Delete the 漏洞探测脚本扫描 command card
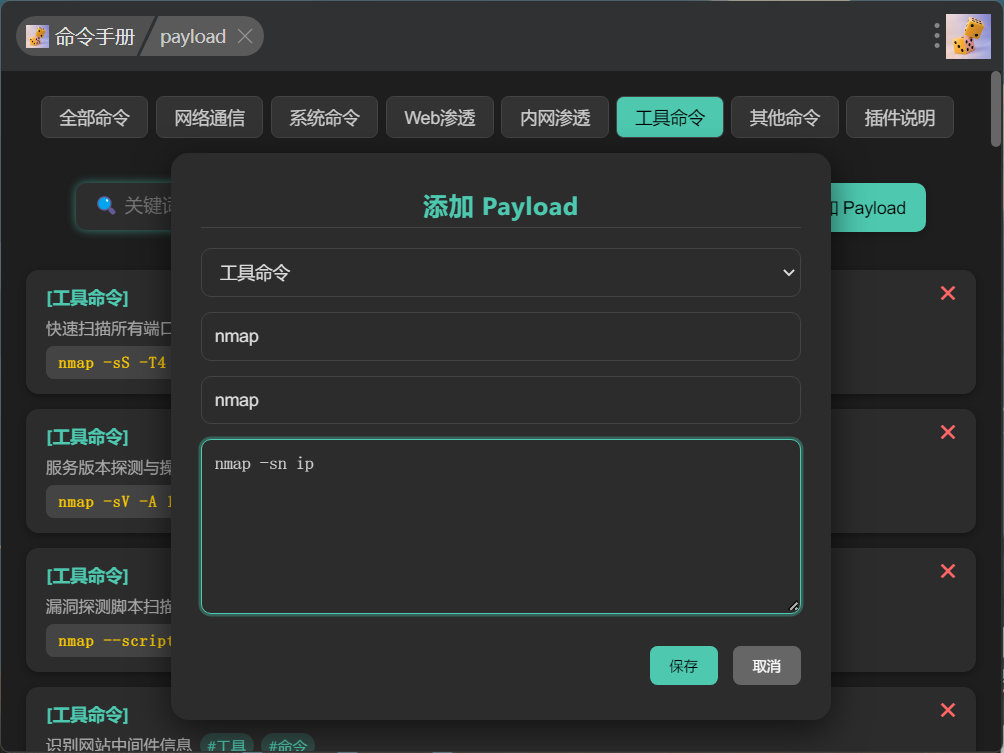 (x=948, y=571)
